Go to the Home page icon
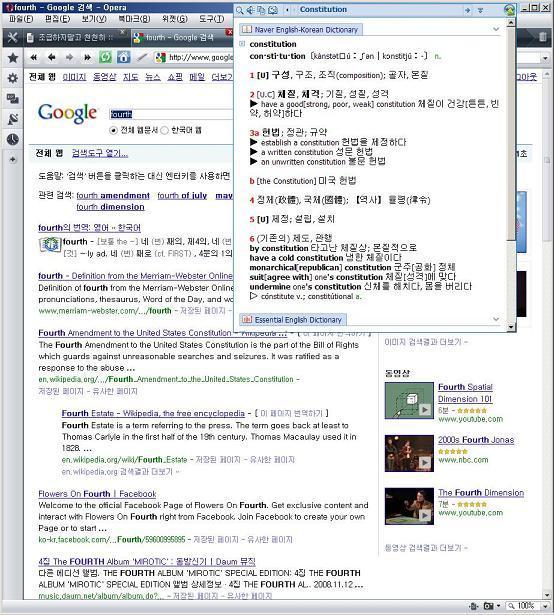This screenshot has width=554, height=615. [x=123, y=57]
